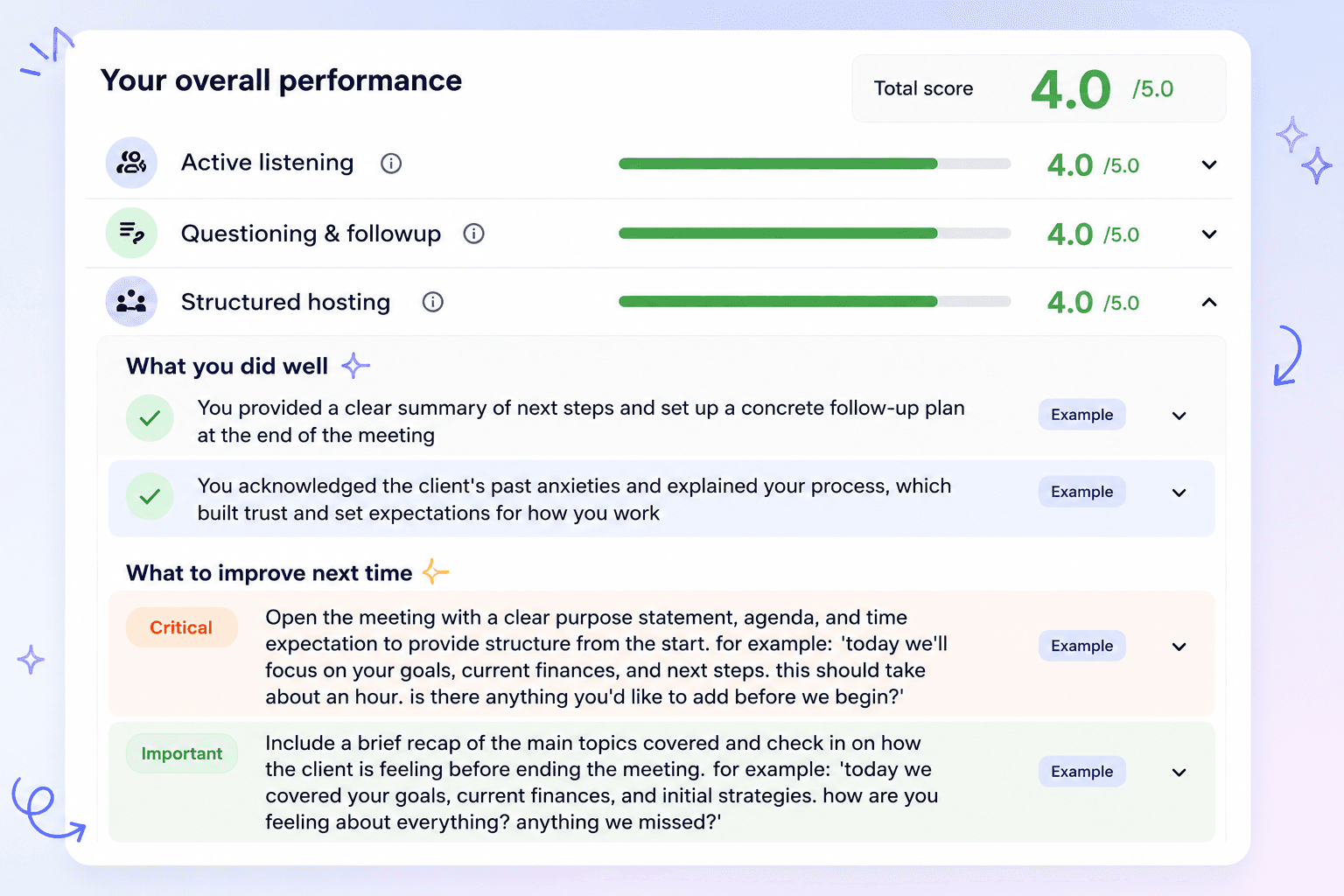The height and width of the screenshot is (896, 1344).
Task: Click green checkmark for client anxieties item
Action: (150, 496)
